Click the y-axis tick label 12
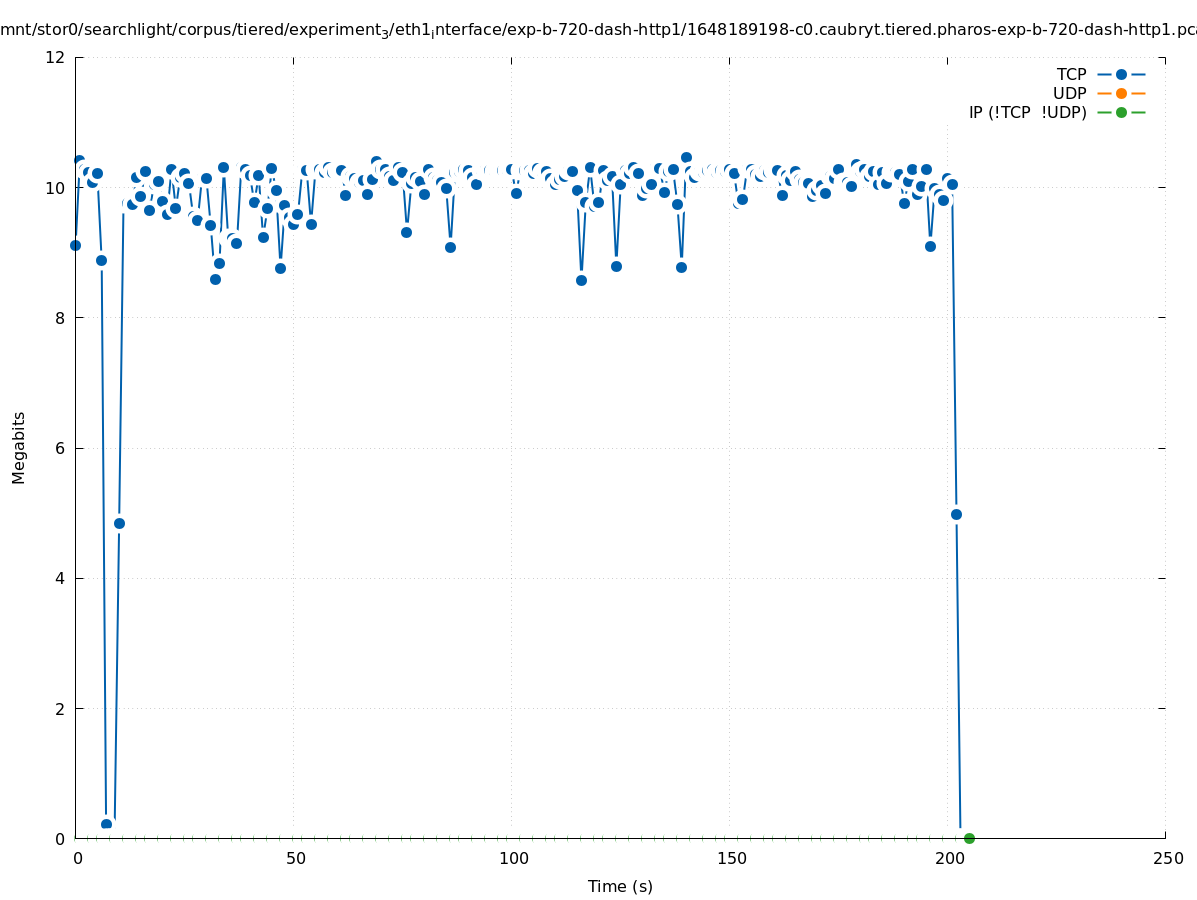 point(56,58)
